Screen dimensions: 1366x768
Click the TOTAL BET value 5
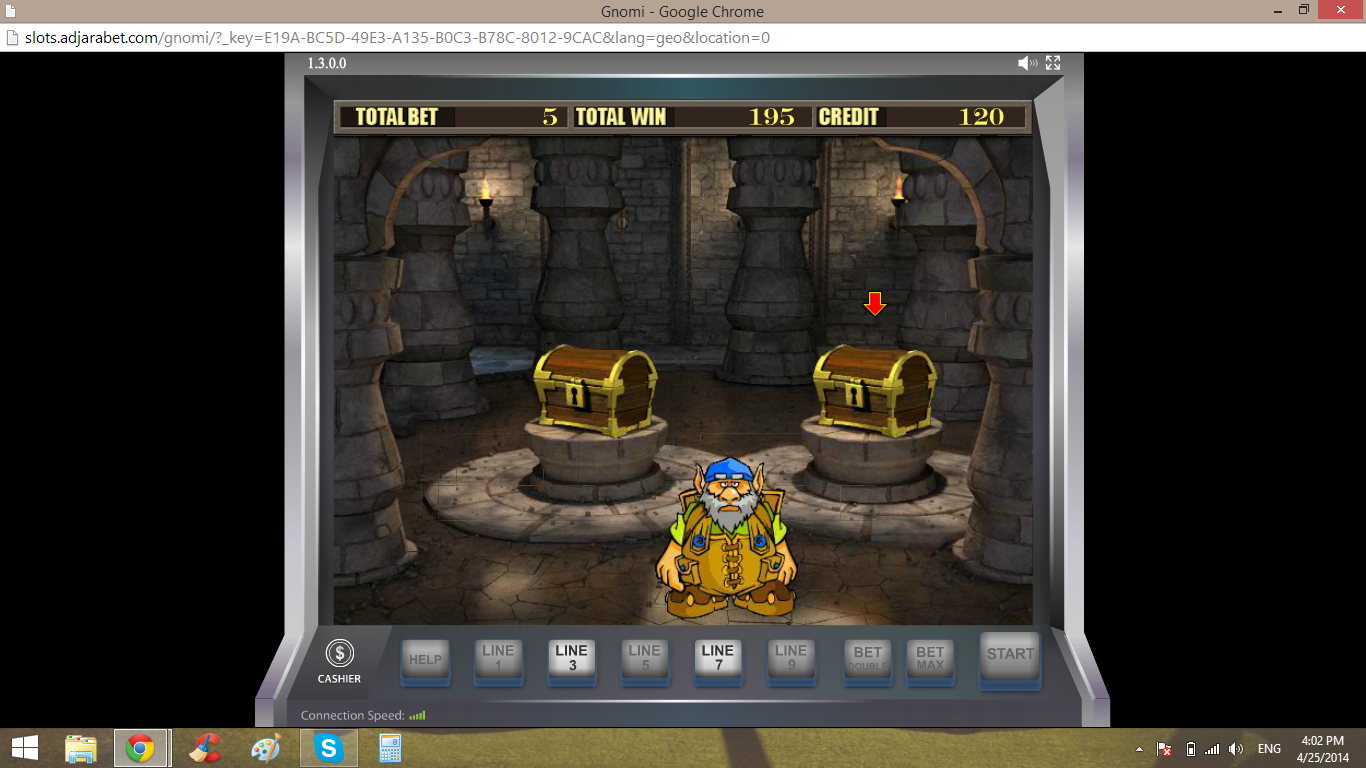[550, 117]
